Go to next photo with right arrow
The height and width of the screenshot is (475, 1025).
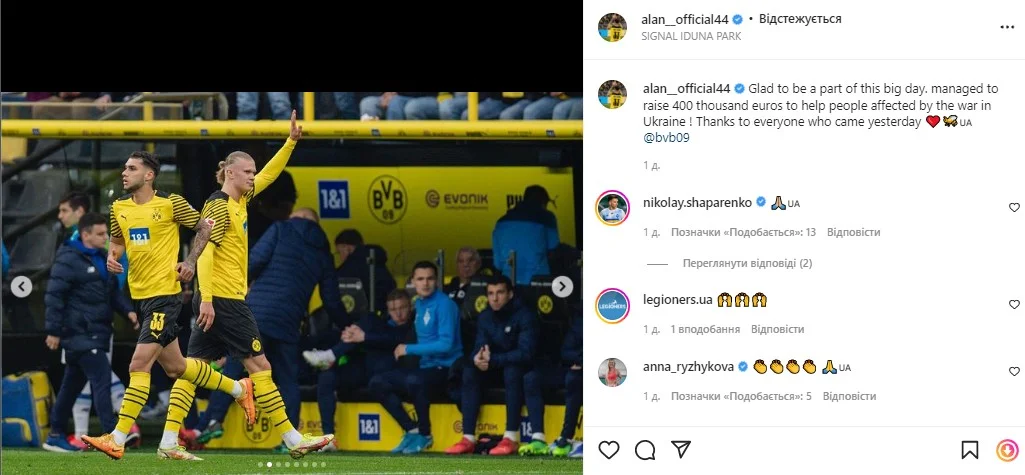pyautogui.click(x=562, y=286)
